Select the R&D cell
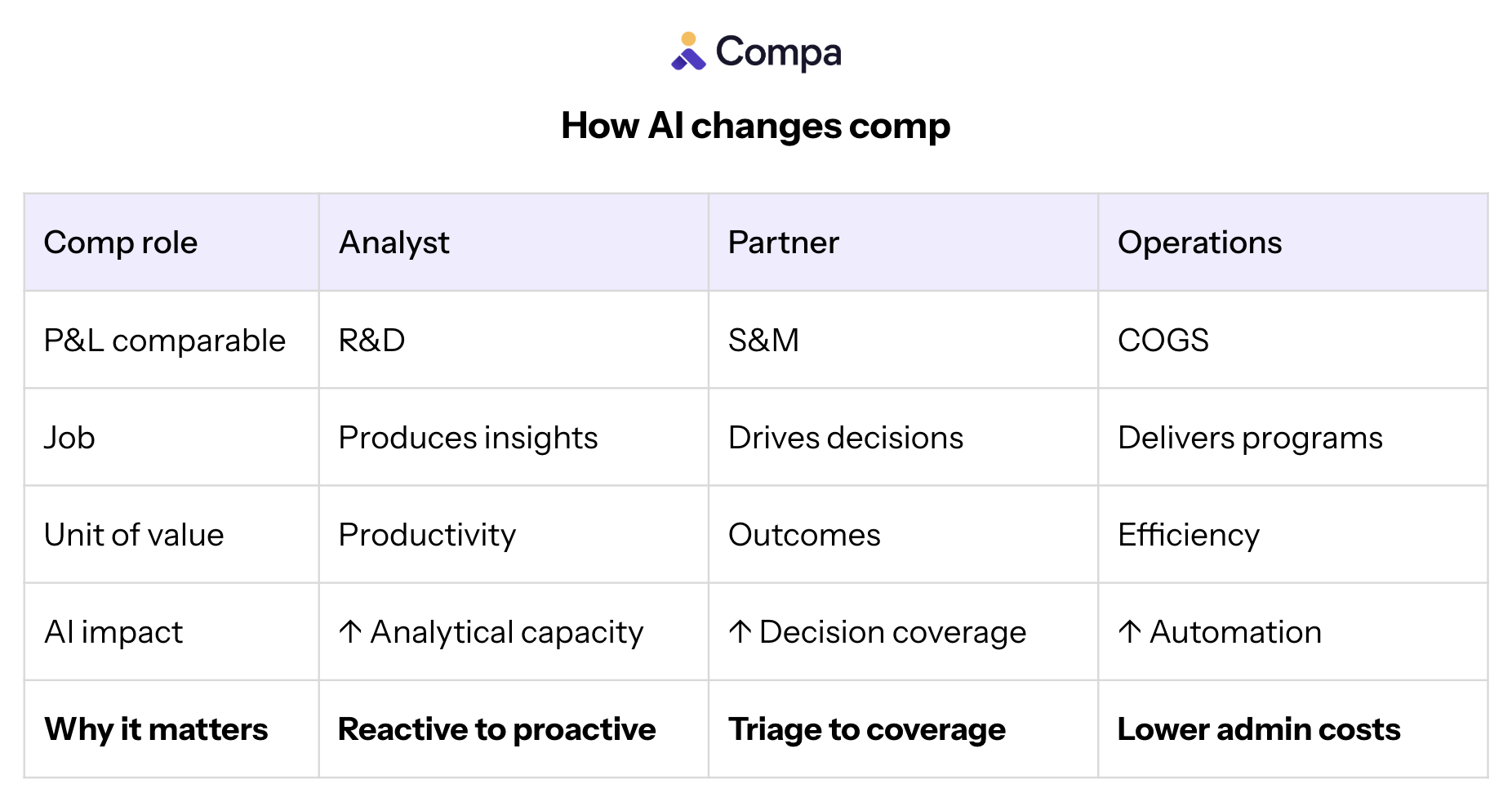 pos(371,340)
